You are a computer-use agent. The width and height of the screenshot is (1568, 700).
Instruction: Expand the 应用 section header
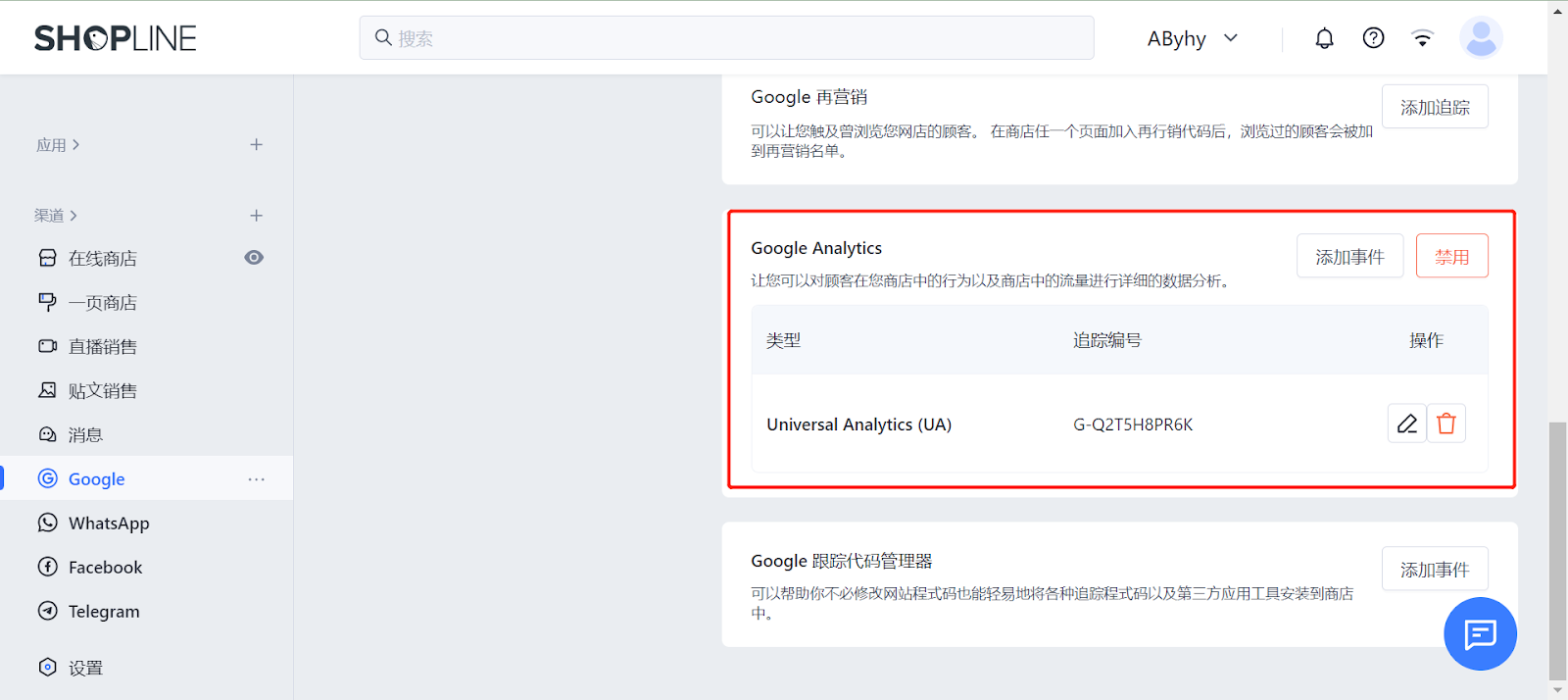pos(58,145)
